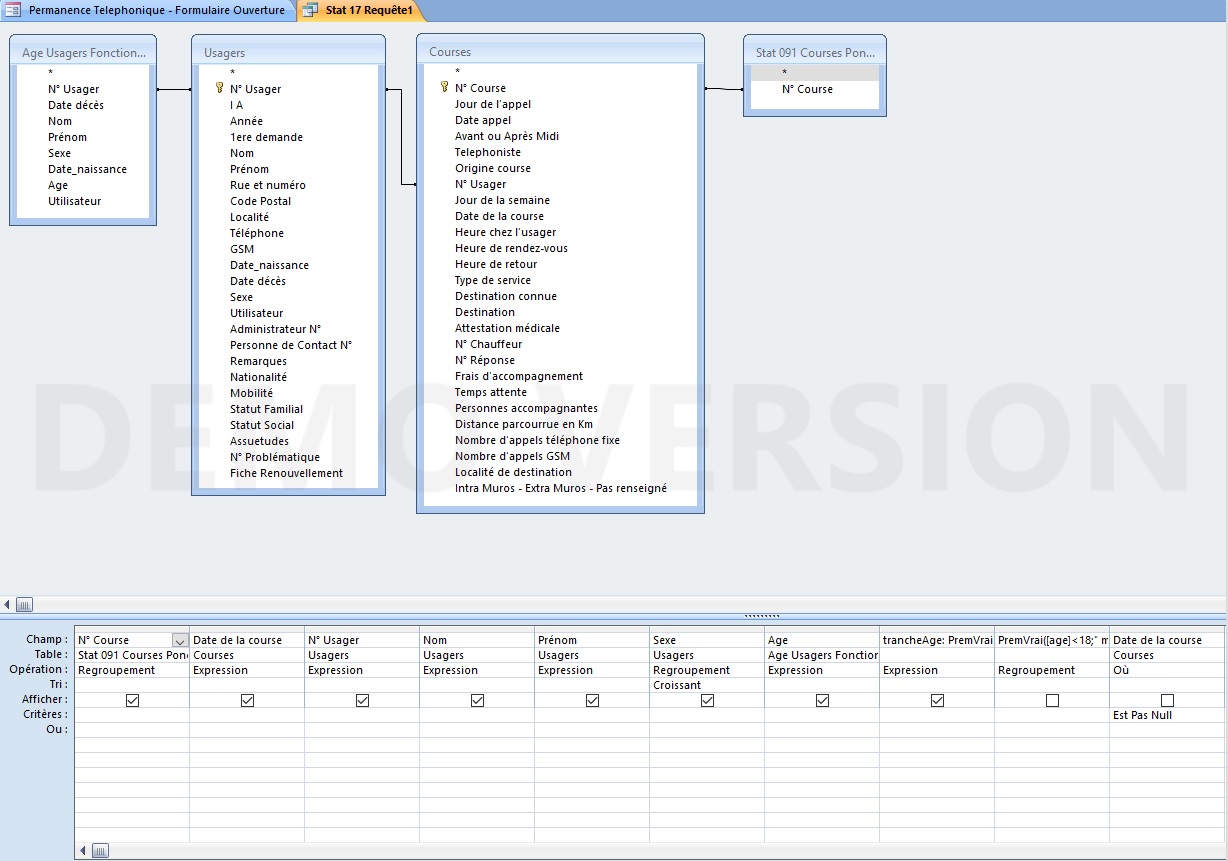Select Frais d'accompagnement in Courses table

(519, 376)
